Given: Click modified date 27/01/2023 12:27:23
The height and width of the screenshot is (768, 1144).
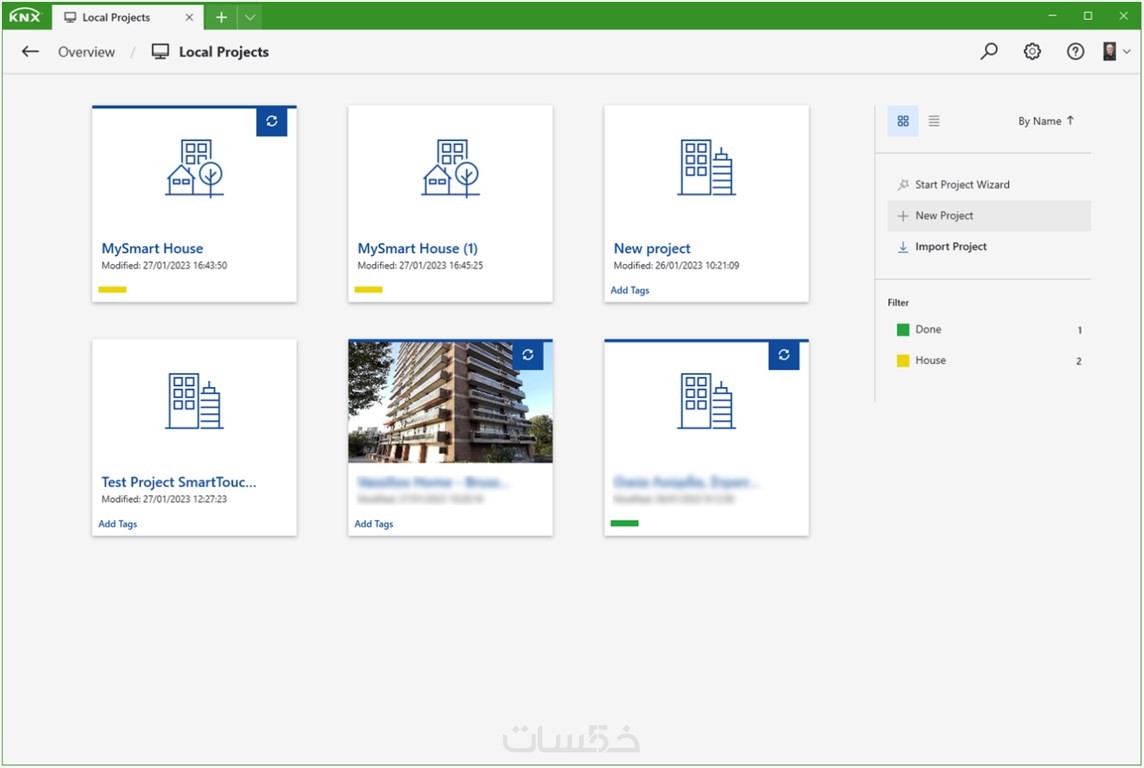Looking at the screenshot, I should 185,499.
